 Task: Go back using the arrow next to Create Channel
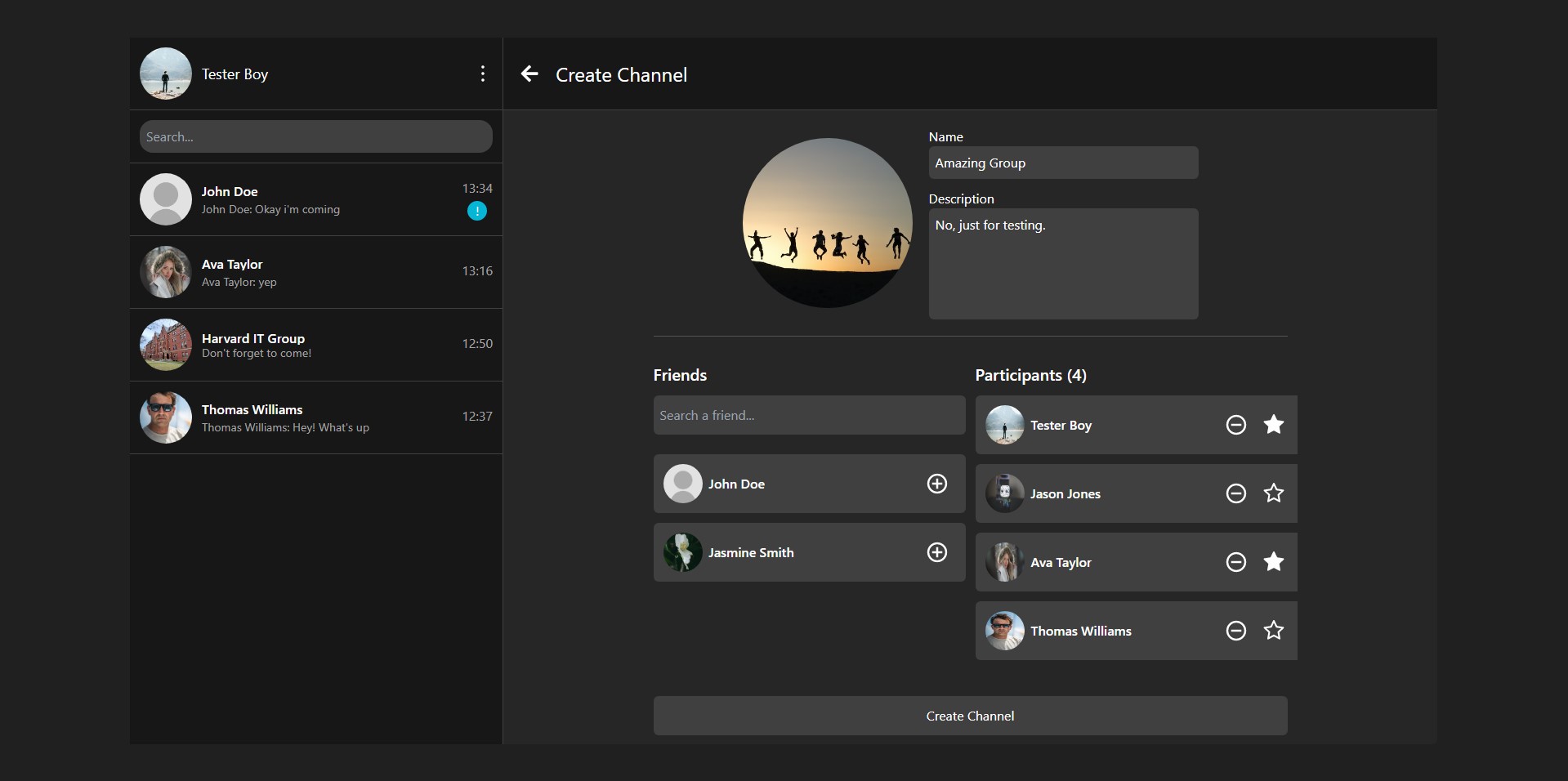click(529, 74)
